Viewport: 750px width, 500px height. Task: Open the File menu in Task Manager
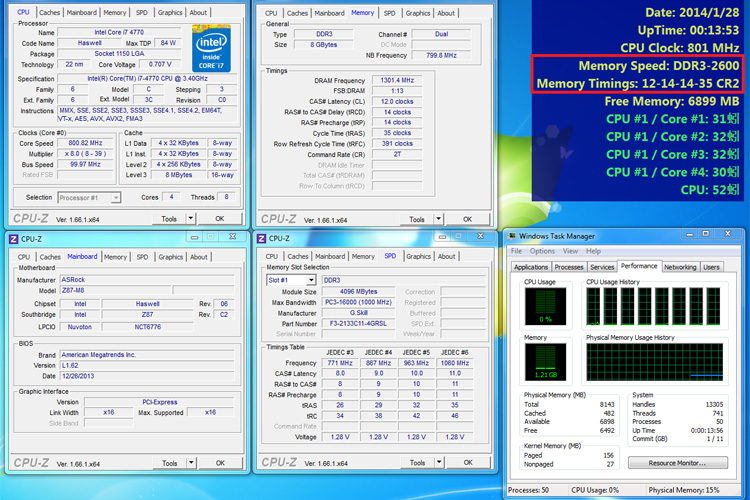click(x=516, y=251)
